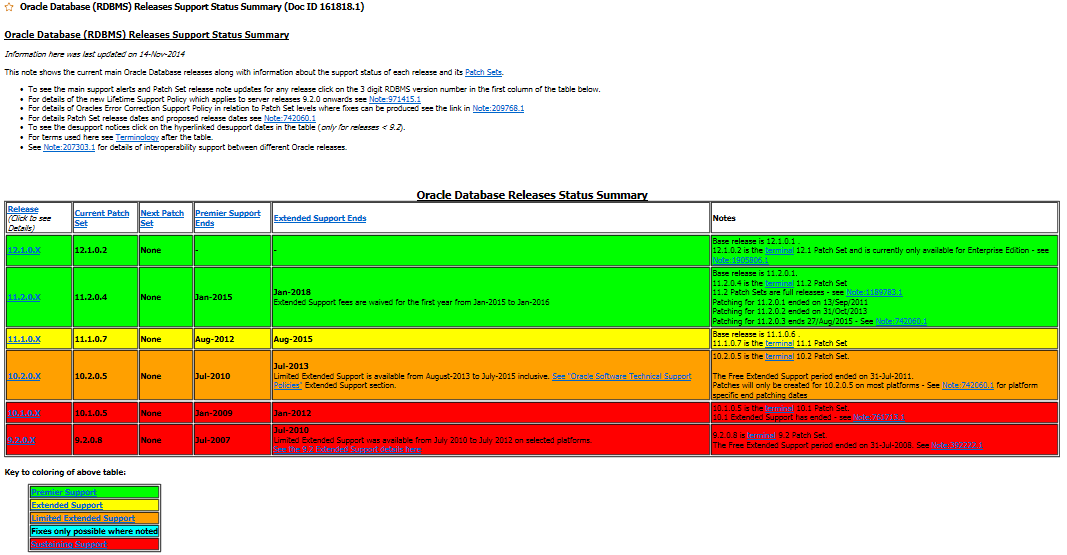Open Note:1905806.1 in 12.1 notes
This screenshot has width=1067, height=555.
[x=740, y=260]
